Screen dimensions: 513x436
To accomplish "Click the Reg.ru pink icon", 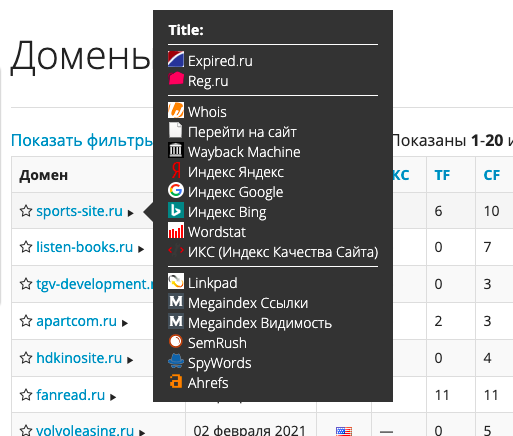I will click(x=176, y=79).
